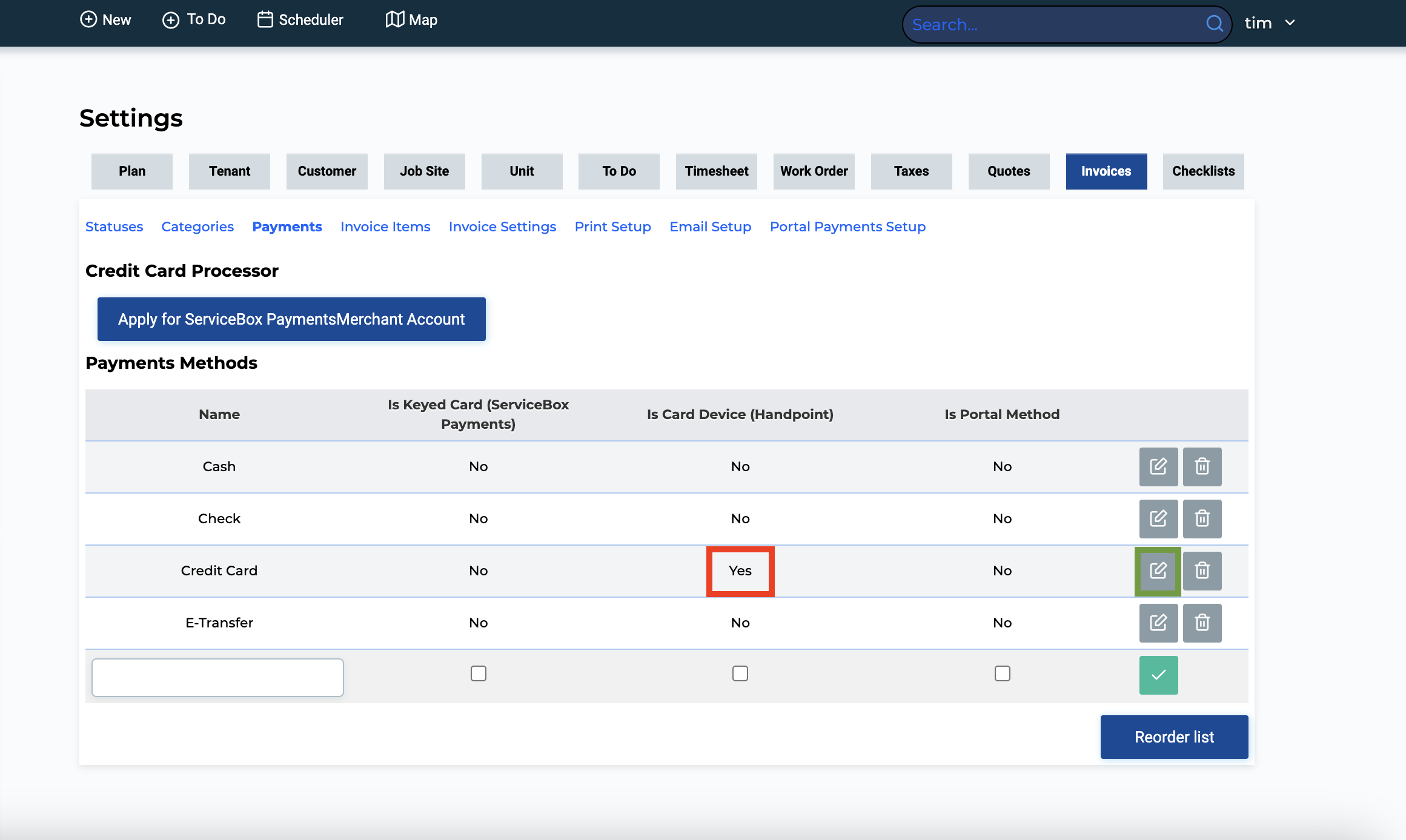This screenshot has height=840, width=1406.
Task: Edit the Cash payment method
Action: tap(1158, 466)
